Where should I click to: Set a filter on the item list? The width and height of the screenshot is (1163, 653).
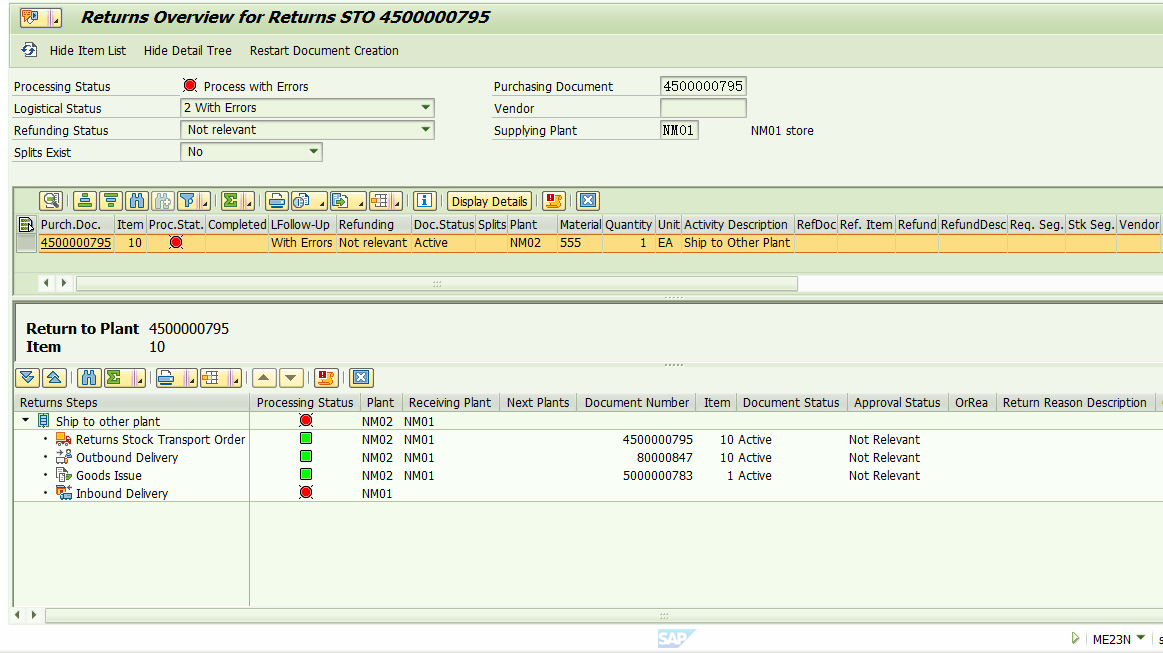coord(184,200)
